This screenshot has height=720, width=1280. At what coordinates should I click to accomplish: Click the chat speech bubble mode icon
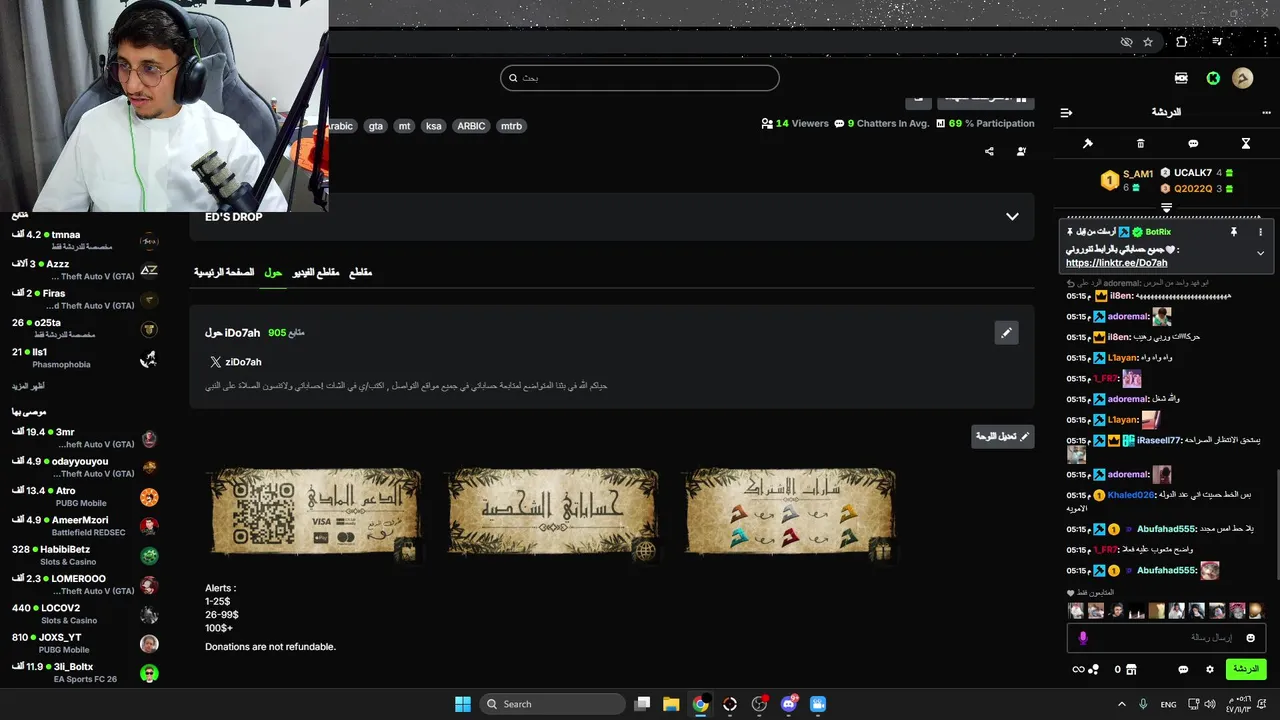(x=1193, y=144)
